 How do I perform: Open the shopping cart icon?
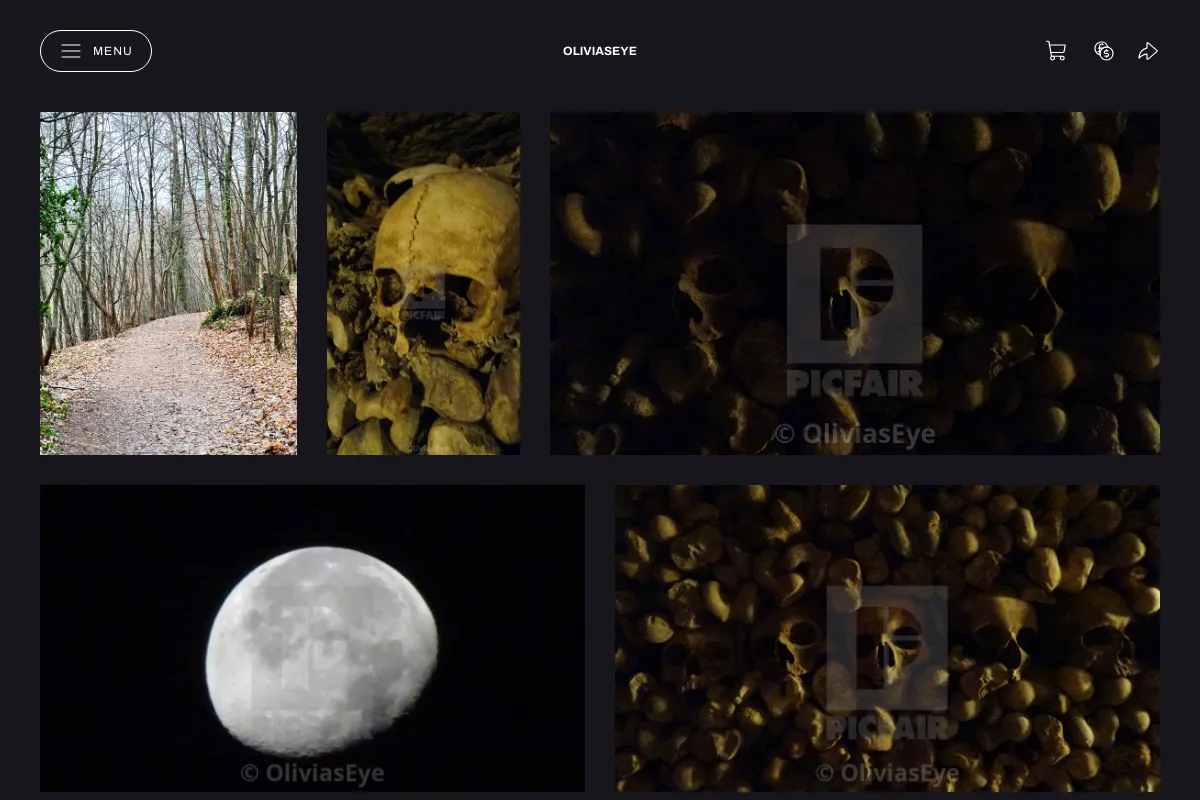click(x=1056, y=51)
